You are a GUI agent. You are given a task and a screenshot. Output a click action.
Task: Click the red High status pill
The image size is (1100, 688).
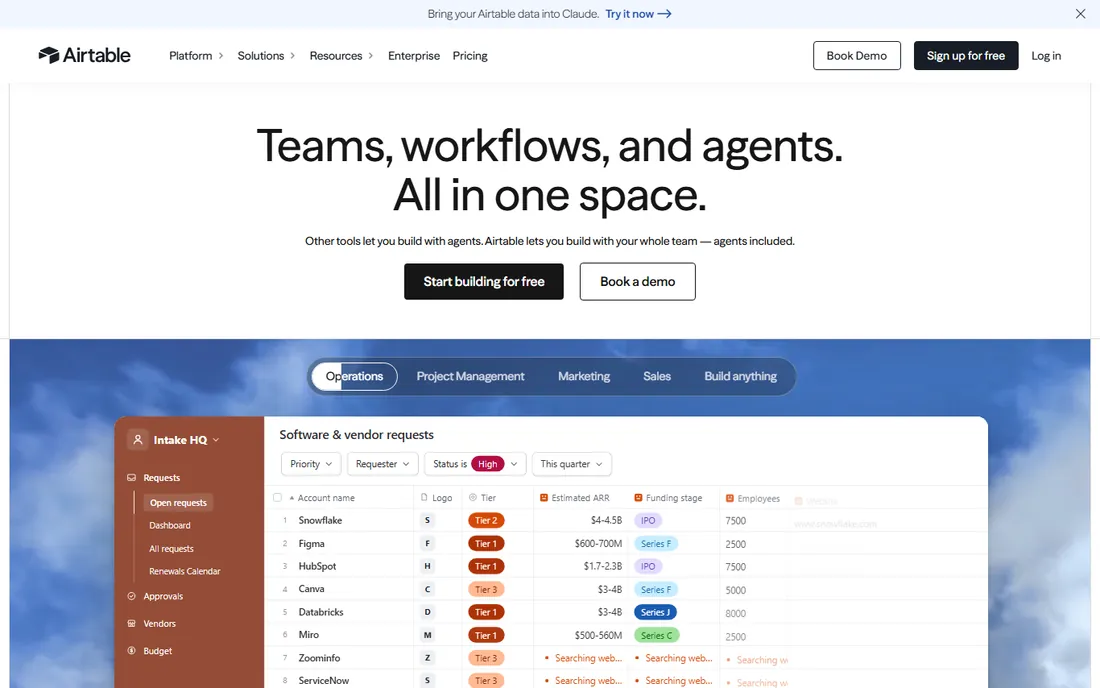(488, 464)
